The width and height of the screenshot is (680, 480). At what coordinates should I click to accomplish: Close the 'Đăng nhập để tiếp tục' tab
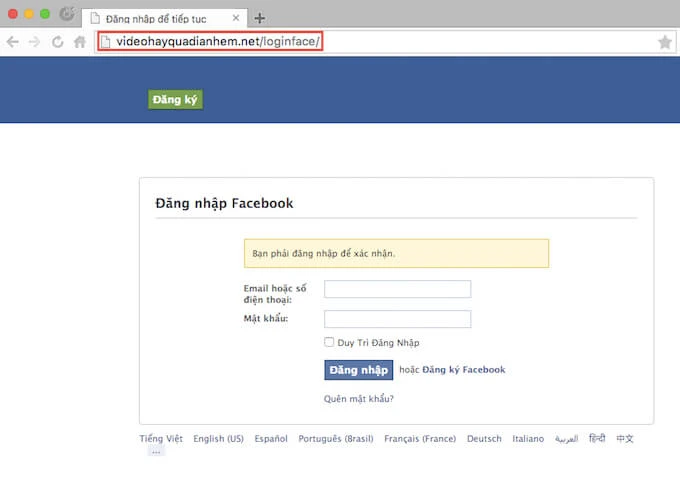(235, 18)
